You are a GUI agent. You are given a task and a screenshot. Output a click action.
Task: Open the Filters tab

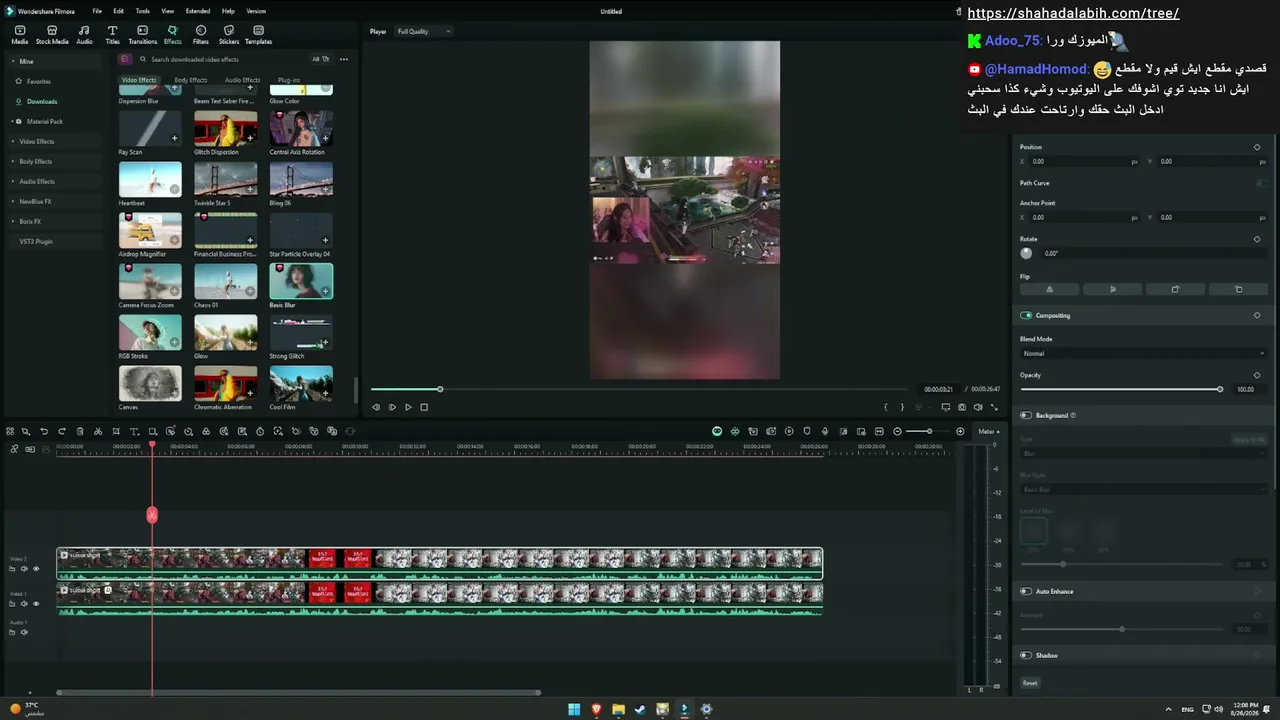pos(201,35)
